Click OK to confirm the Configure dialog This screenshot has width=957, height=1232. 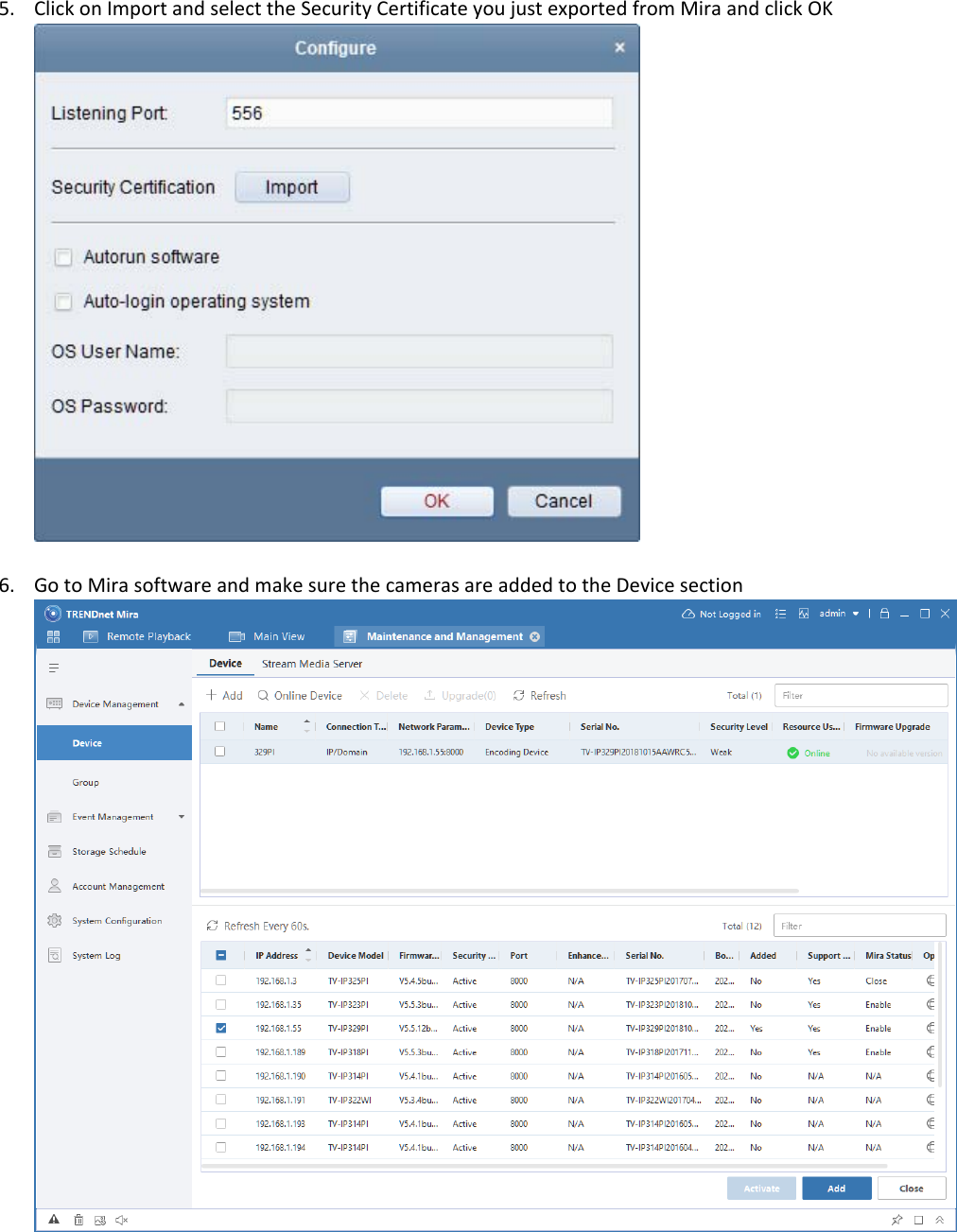(x=436, y=501)
